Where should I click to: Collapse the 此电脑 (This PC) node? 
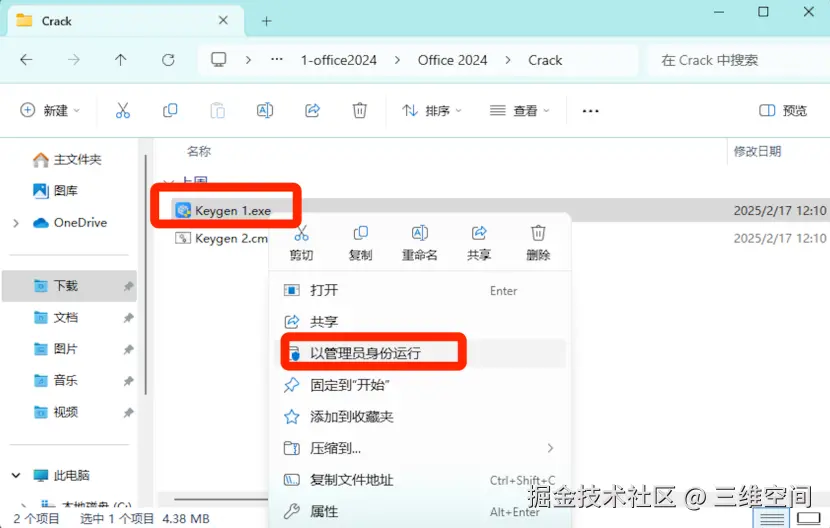pos(16,475)
